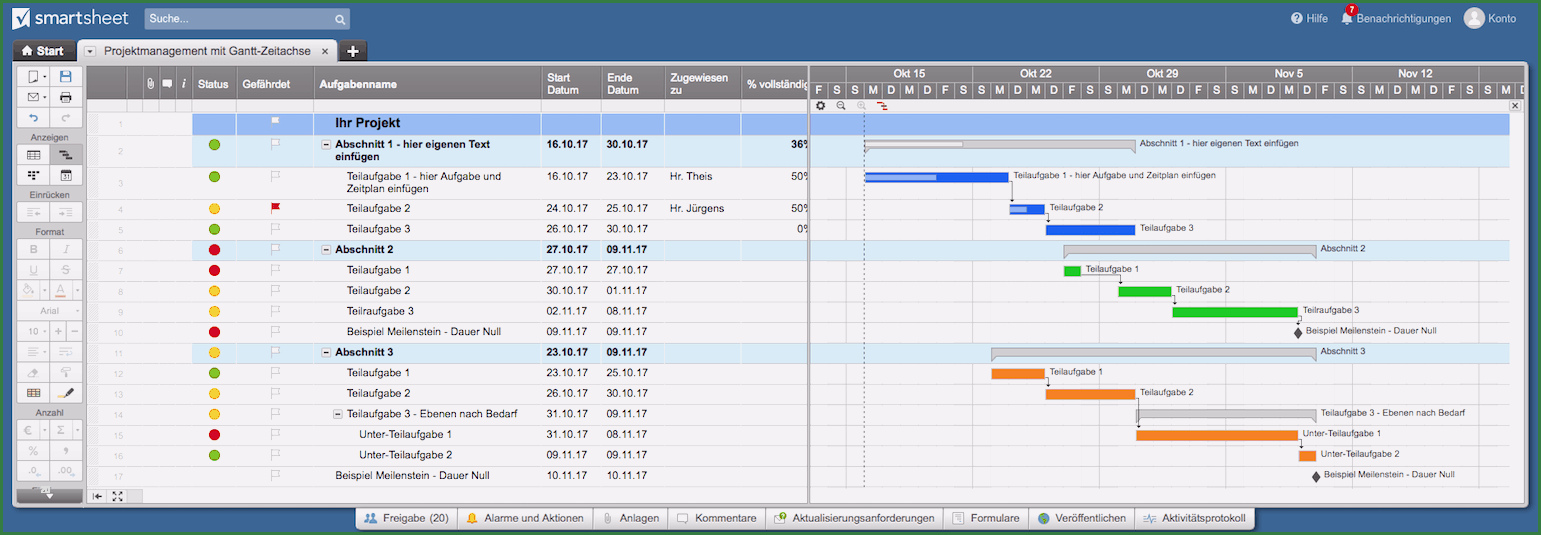Click the Save disk icon in left toolbar
The width and height of the screenshot is (1541, 535).
[66, 76]
